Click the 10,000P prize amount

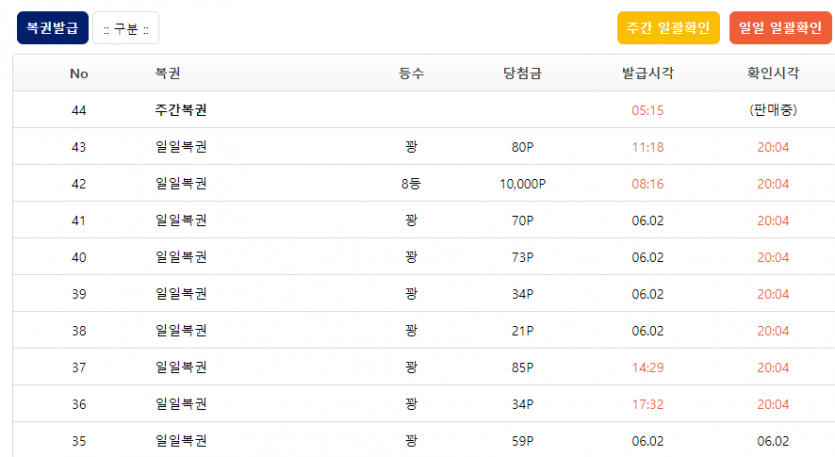(522, 184)
